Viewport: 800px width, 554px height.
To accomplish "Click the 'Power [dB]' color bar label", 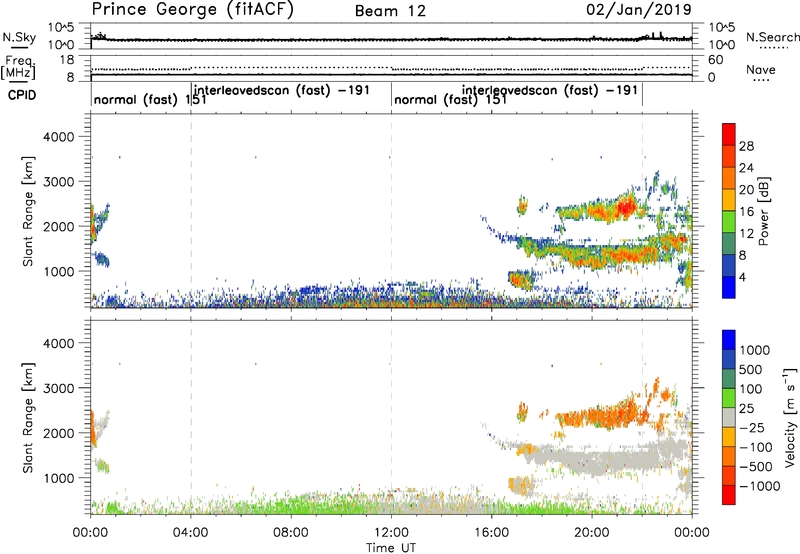I will pyautogui.click(x=763, y=211).
